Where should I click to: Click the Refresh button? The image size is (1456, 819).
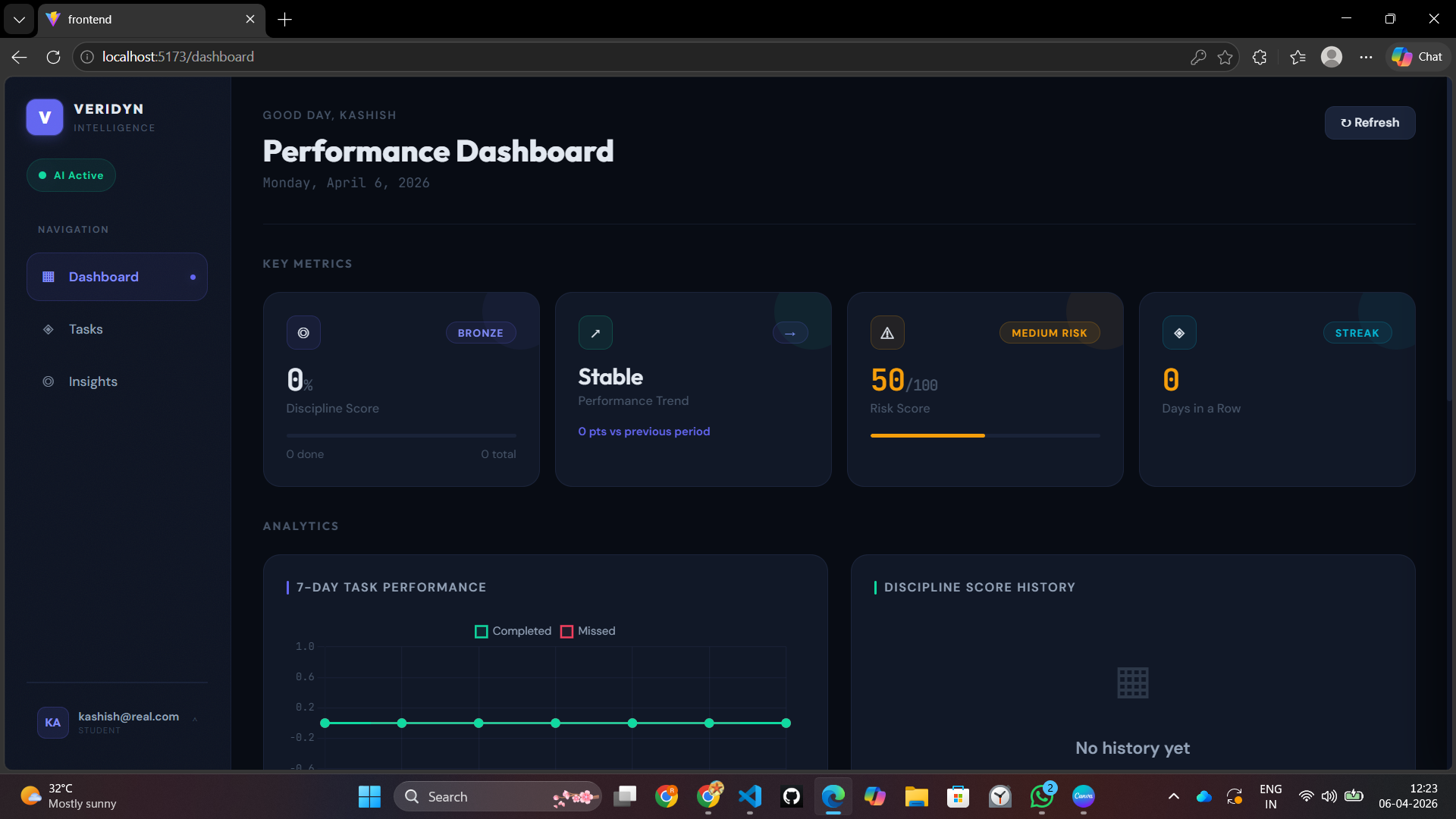point(1370,123)
